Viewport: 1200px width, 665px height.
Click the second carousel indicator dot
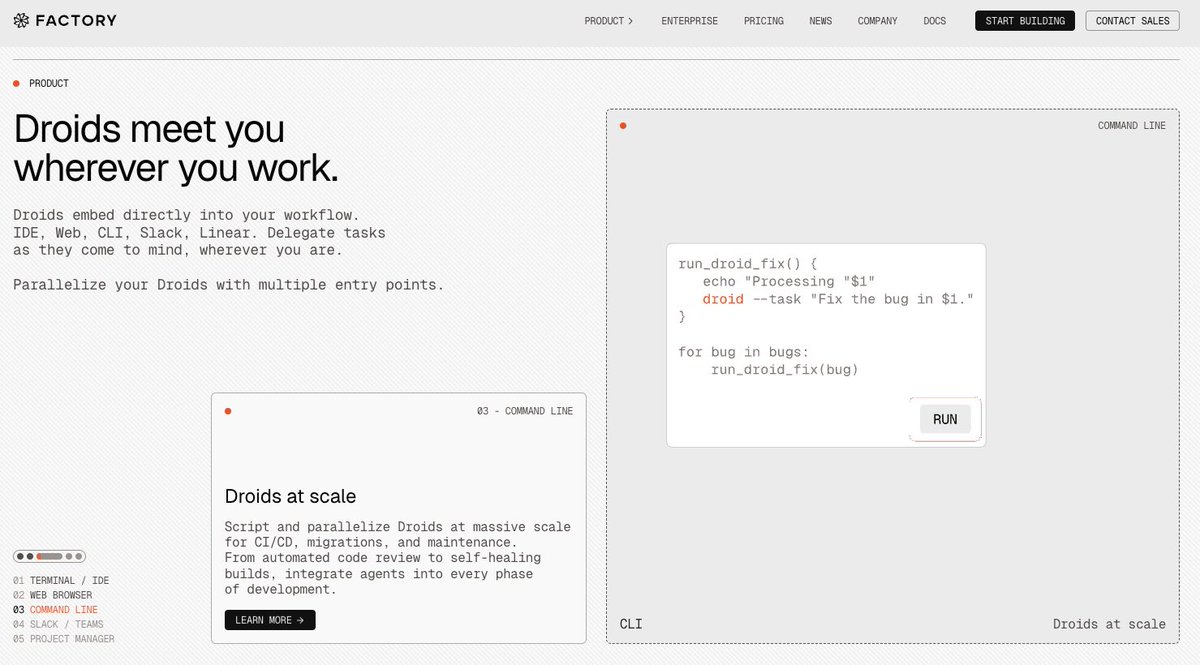pyautogui.click(x=30, y=556)
